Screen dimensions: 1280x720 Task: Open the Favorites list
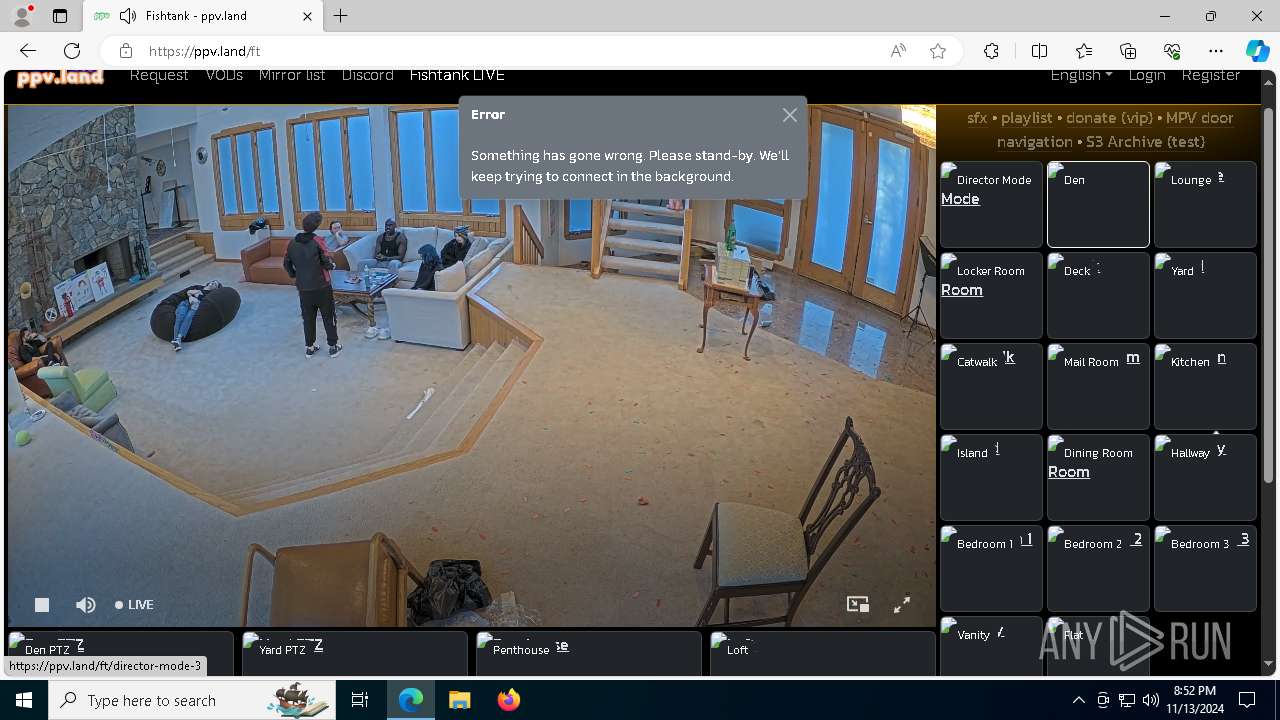pos(1084,51)
